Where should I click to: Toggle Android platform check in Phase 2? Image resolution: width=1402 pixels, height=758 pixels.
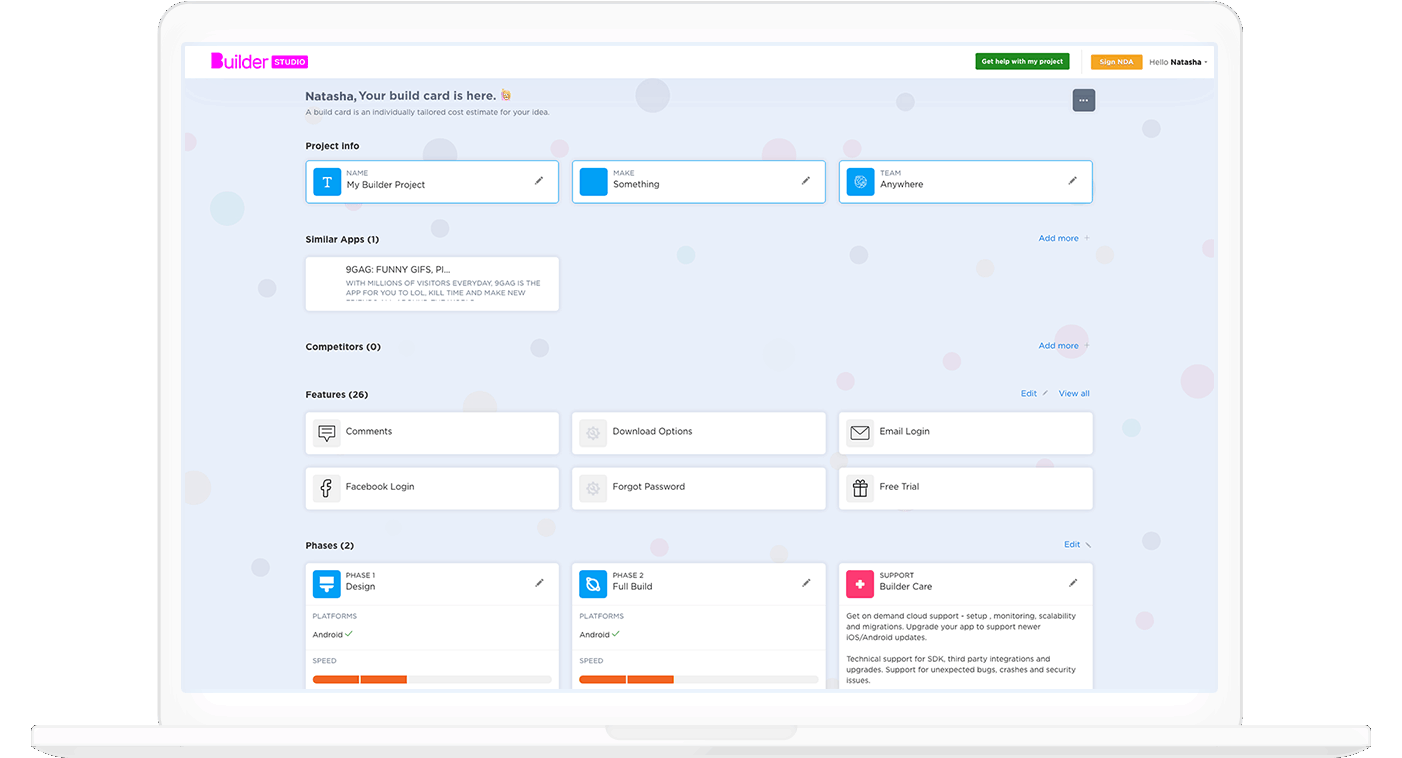pyautogui.click(x=615, y=634)
